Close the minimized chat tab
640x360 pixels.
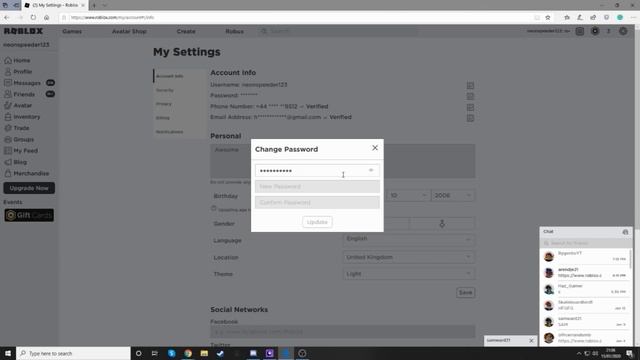pyautogui.click(x=531, y=340)
